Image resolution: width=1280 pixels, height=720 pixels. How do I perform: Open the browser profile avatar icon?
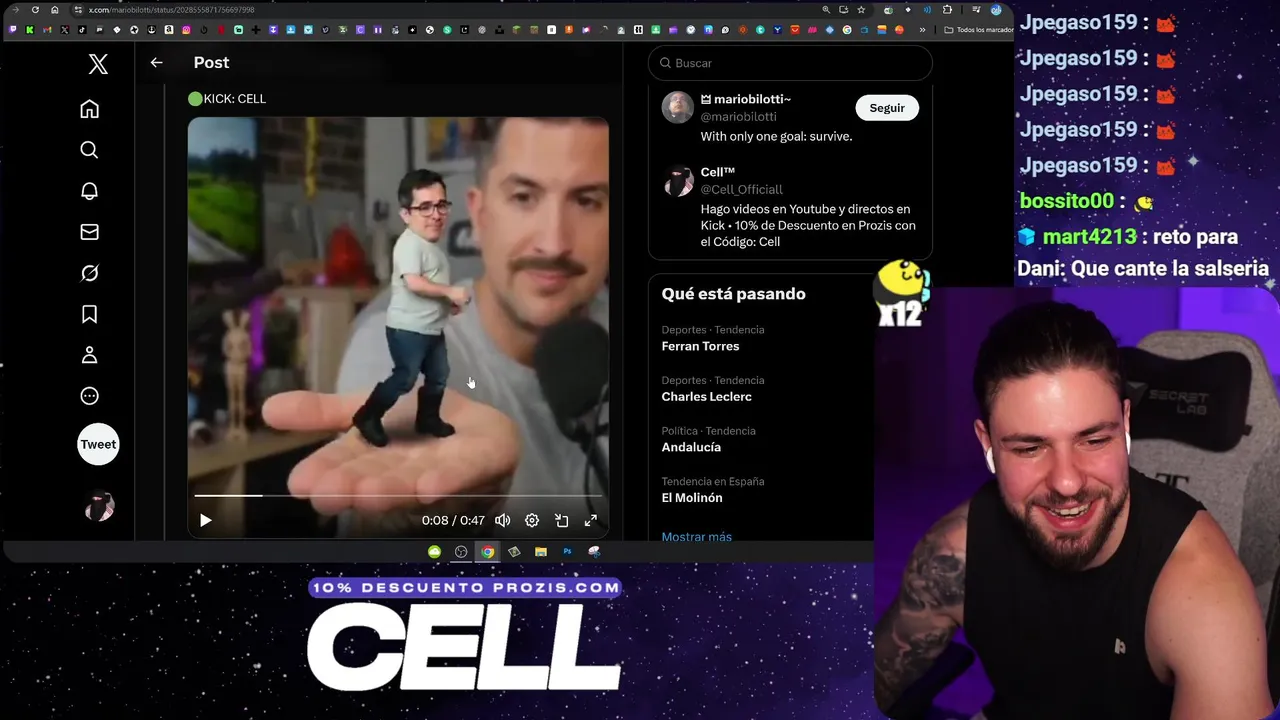click(x=996, y=10)
